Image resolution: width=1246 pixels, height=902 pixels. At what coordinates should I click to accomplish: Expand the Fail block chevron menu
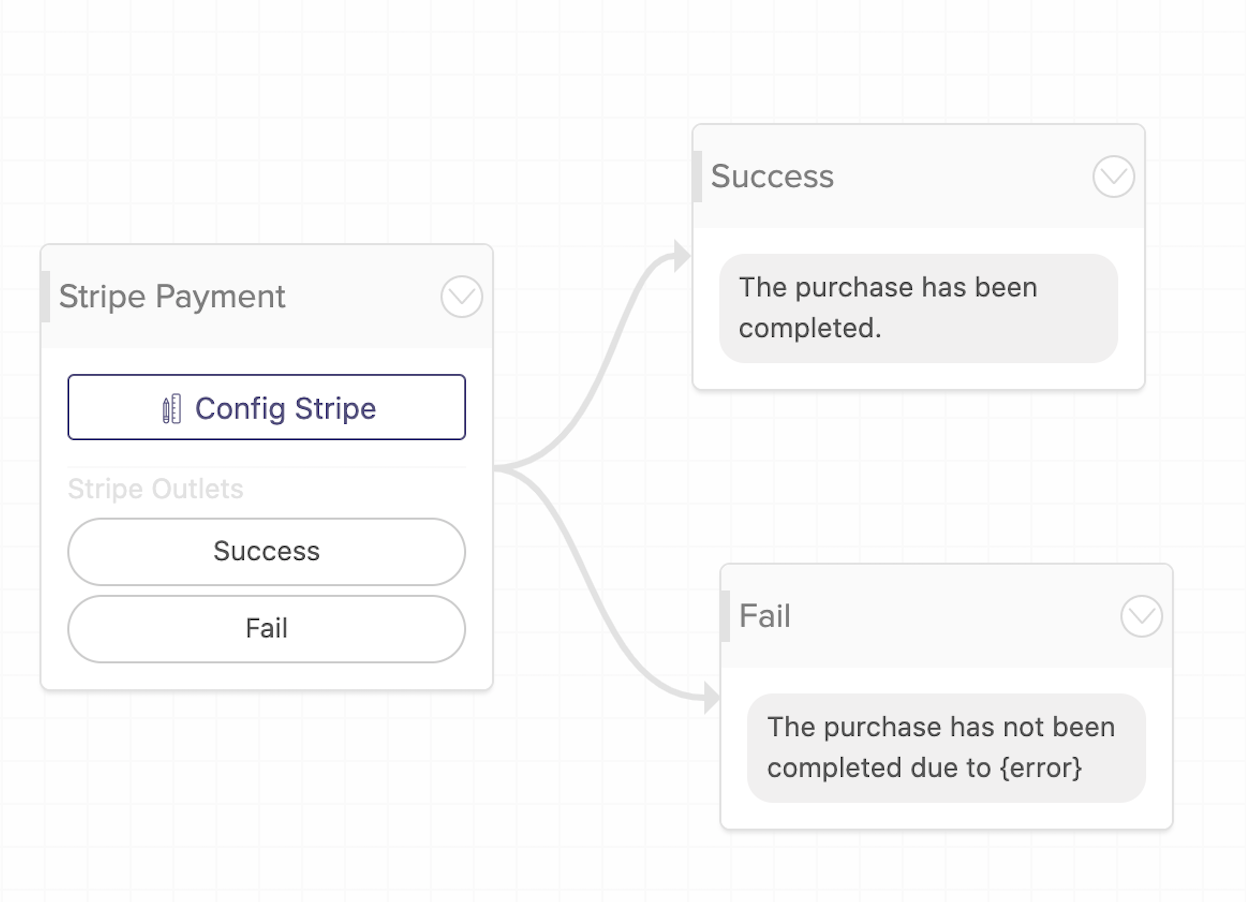click(1142, 617)
